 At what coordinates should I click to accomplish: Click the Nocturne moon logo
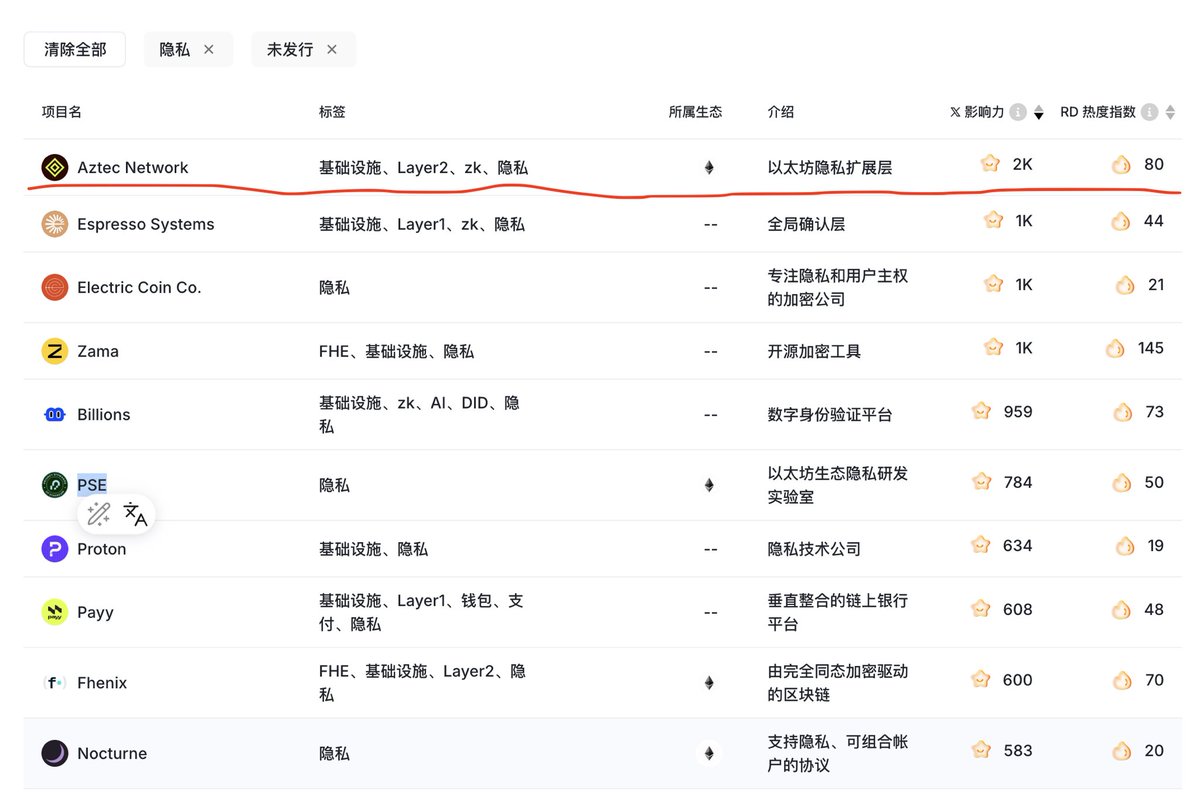[55, 753]
